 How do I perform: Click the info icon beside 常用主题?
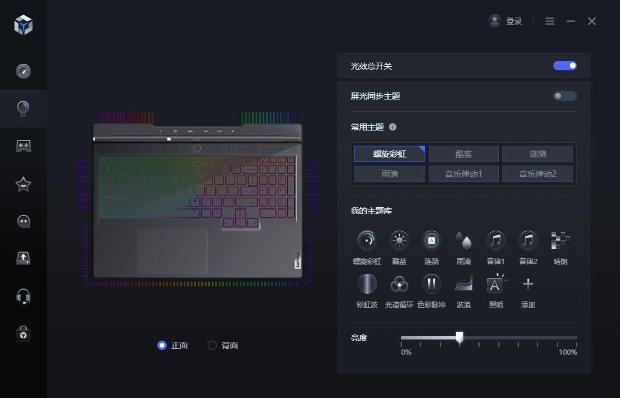click(393, 127)
